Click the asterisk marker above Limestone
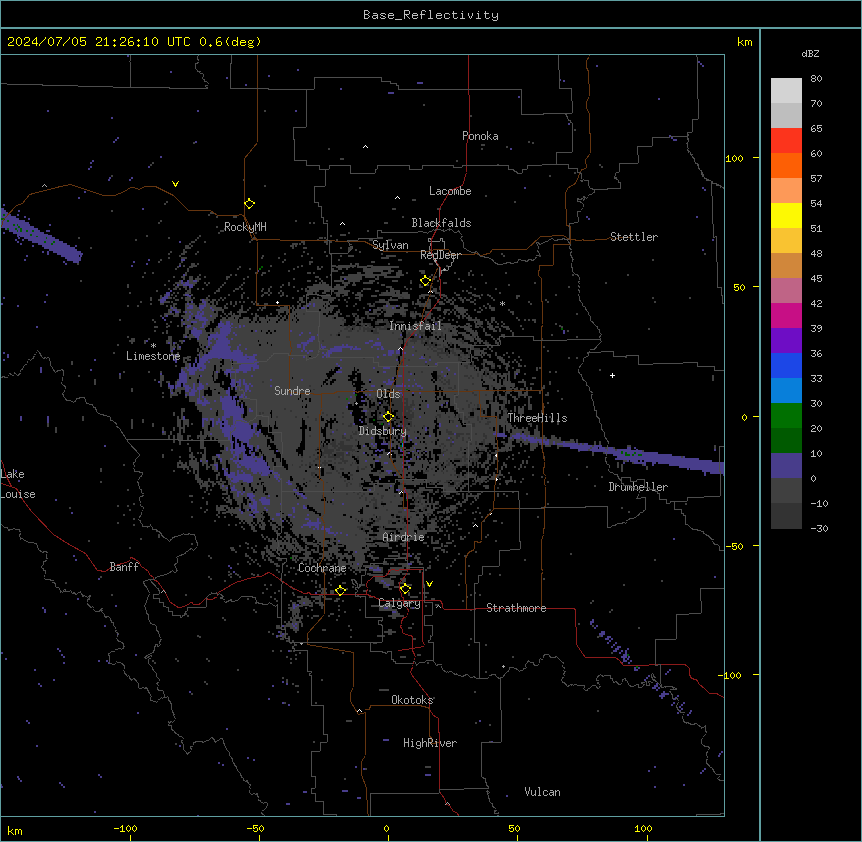This screenshot has height=842, width=862. (153, 346)
